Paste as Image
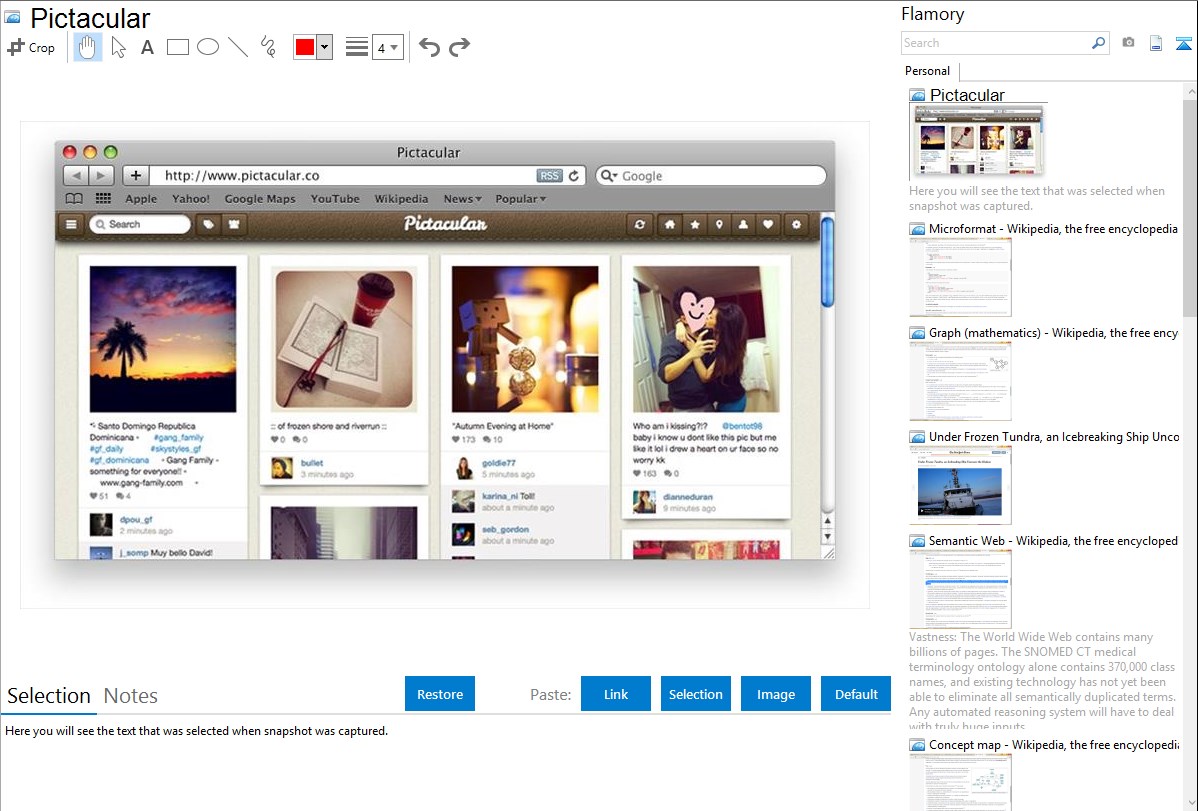Screen dimensions: 1198x811 point(776,694)
